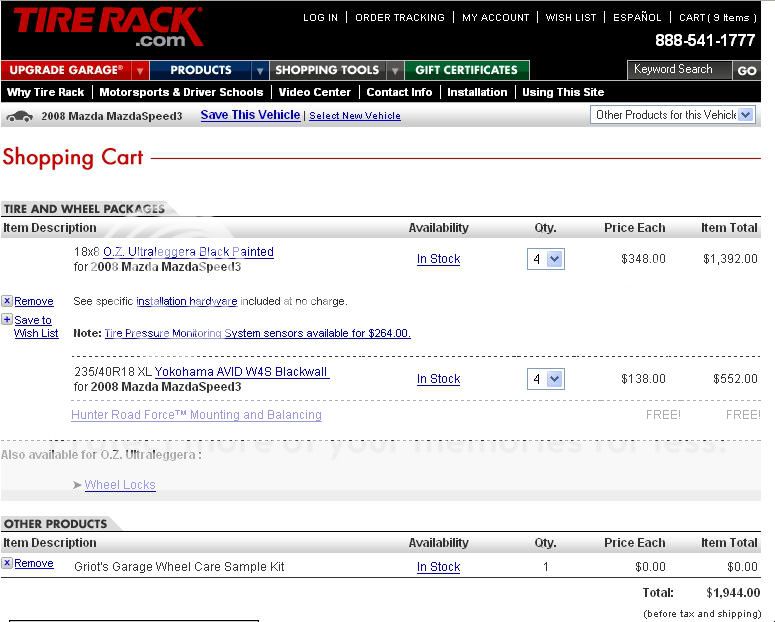
Task: Click the Shopping Cart heading
Action: point(73,157)
